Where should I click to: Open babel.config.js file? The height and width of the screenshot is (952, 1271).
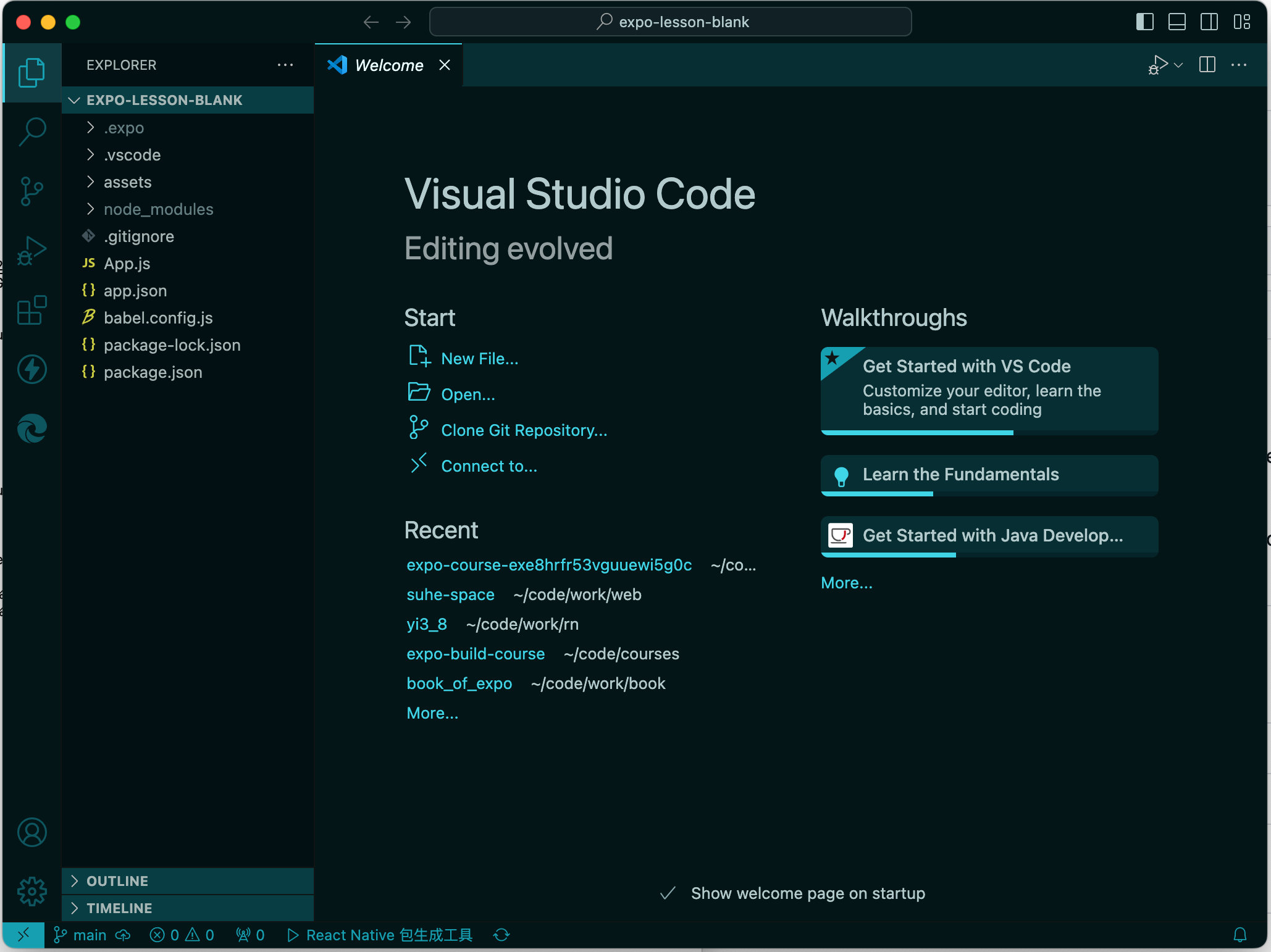188,318
